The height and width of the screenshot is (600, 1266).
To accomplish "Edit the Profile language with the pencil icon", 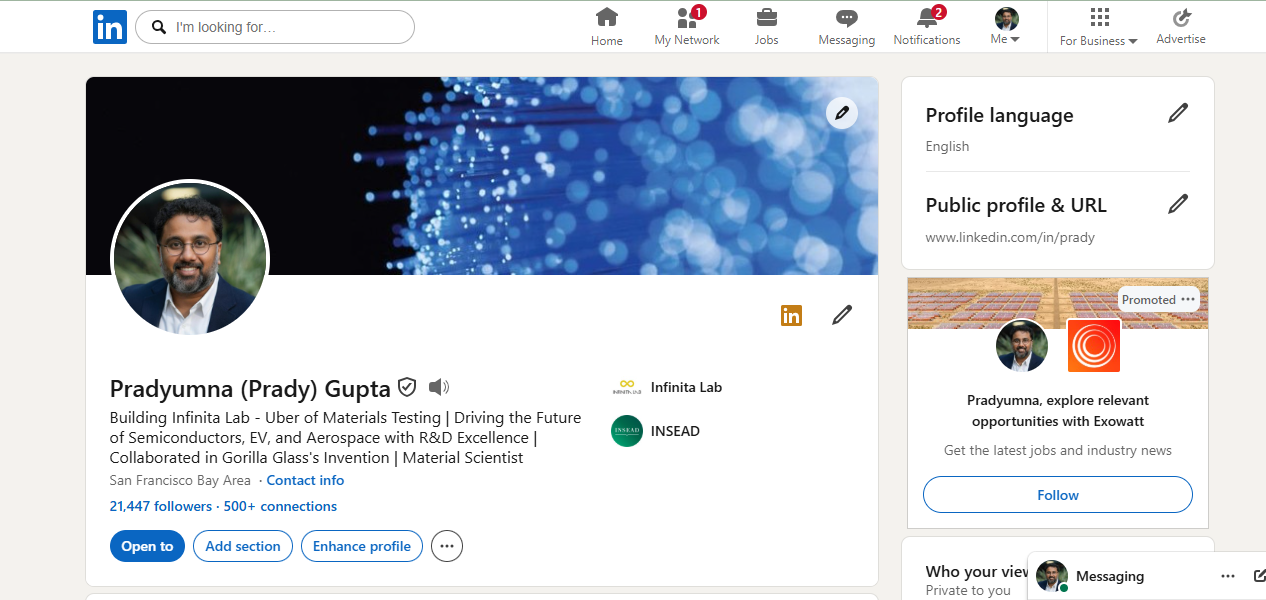I will click(1178, 113).
